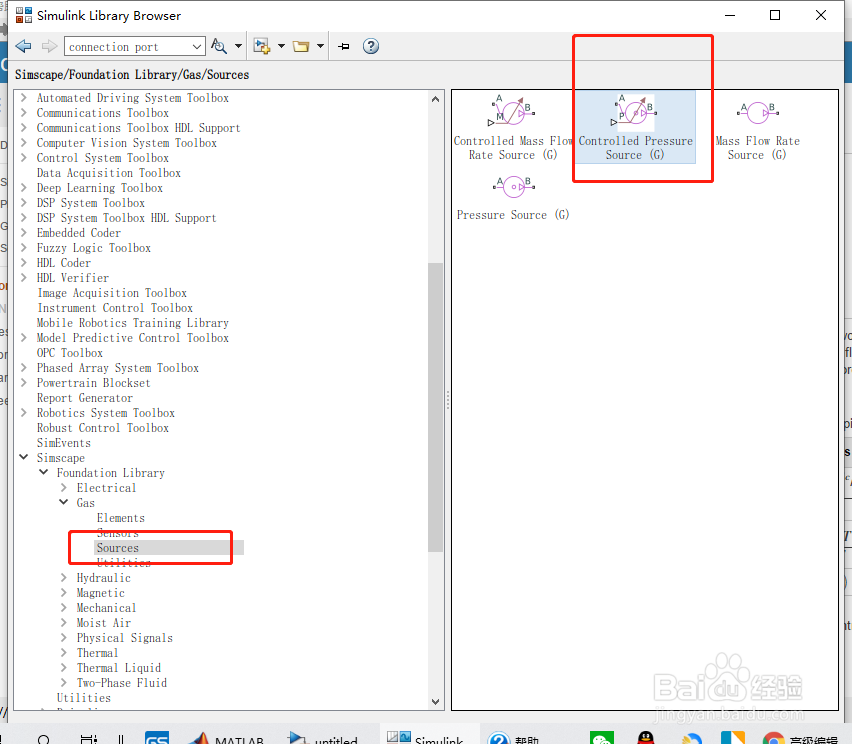The width and height of the screenshot is (852, 744).
Task: Click tree scrollbar up arrow
Action: (435, 99)
